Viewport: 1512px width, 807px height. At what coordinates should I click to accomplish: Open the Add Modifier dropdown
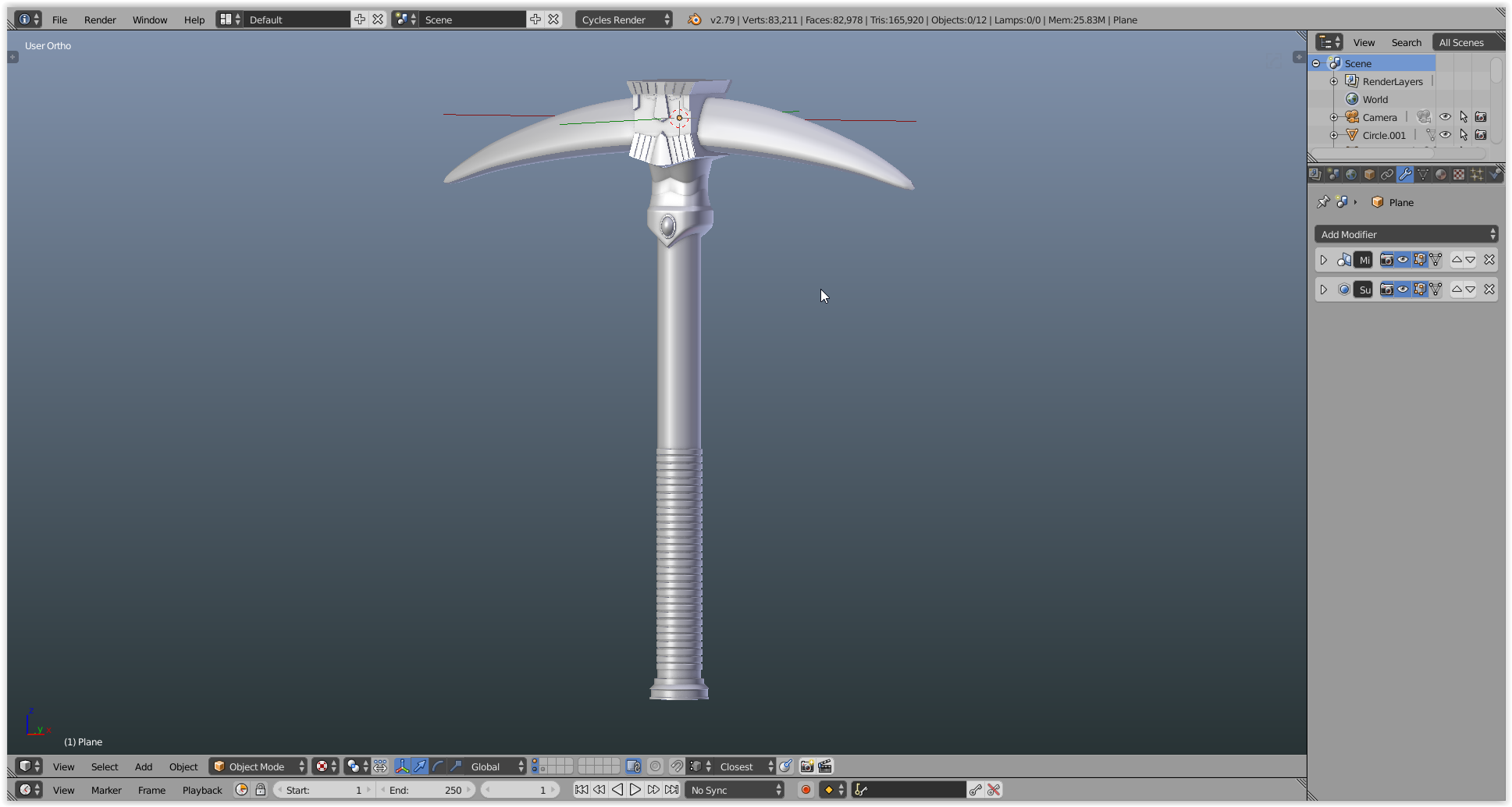[x=1406, y=234]
